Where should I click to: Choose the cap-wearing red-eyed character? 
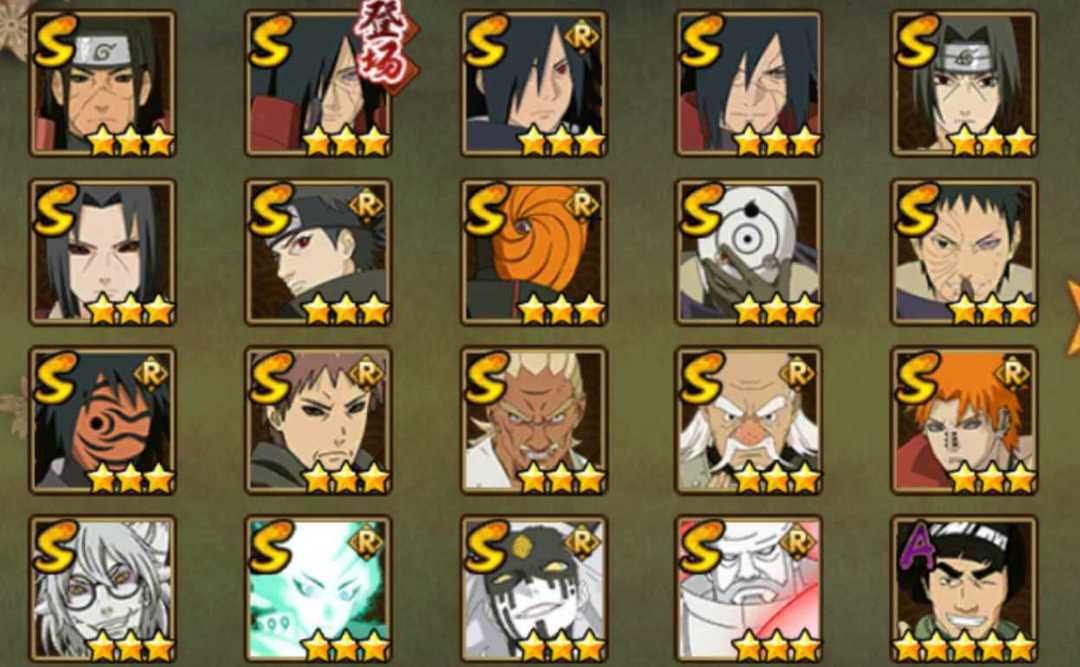pyautogui.click(x=318, y=252)
